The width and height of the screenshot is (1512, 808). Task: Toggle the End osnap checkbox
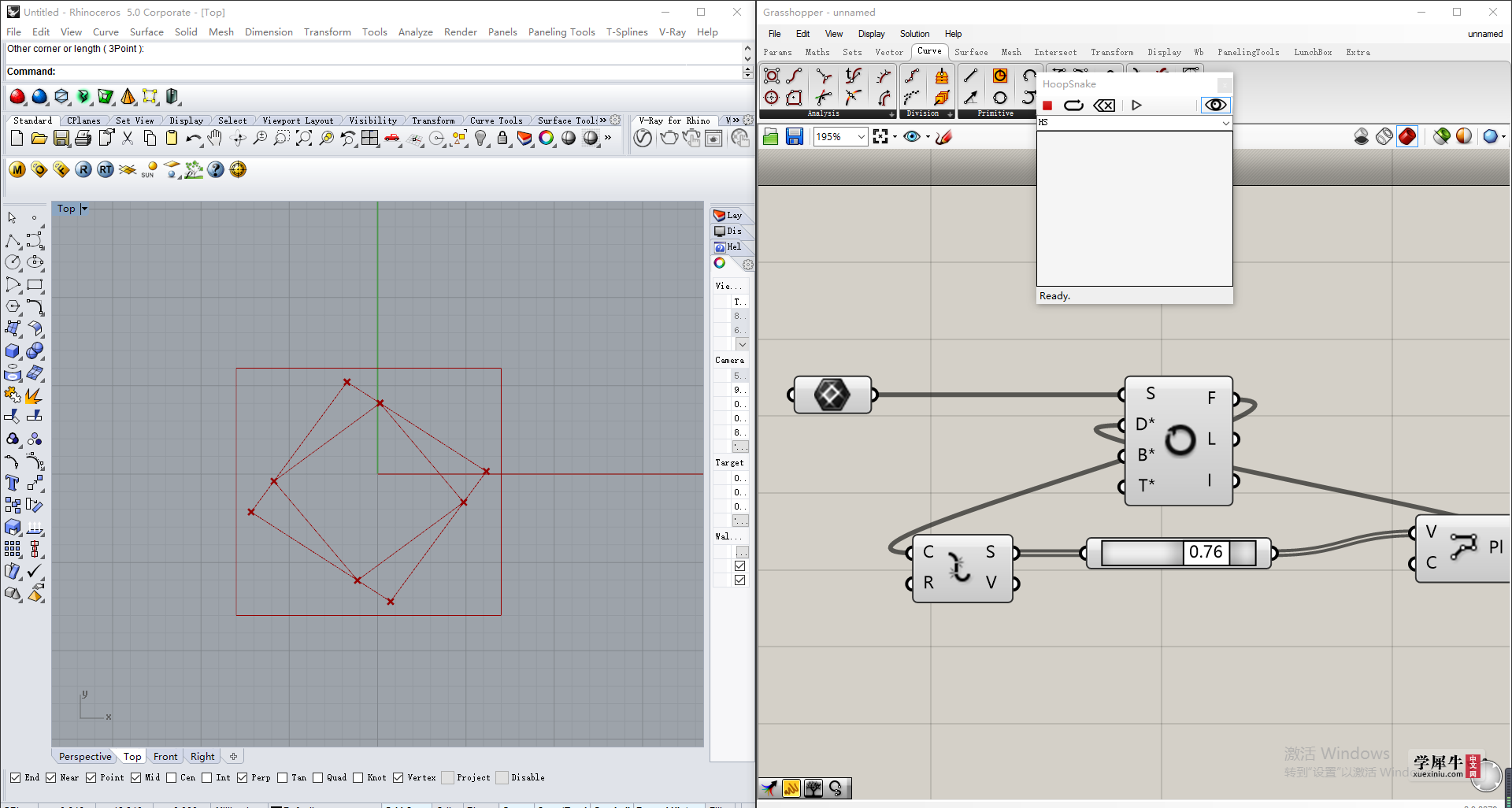(x=16, y=778)
